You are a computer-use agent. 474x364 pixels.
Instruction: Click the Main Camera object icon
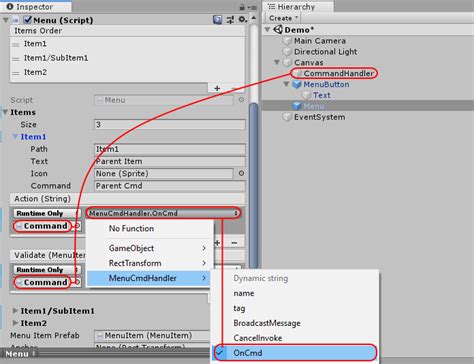[x=287, y=41]
